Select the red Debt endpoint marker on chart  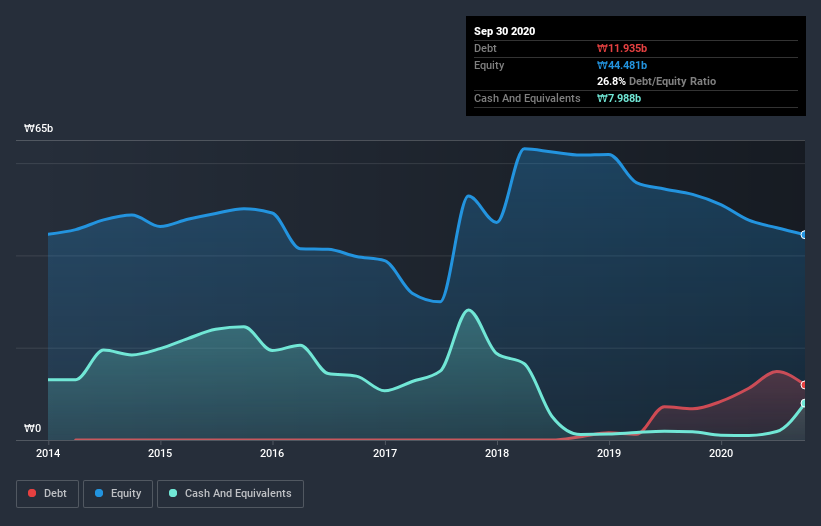point(804,385)
